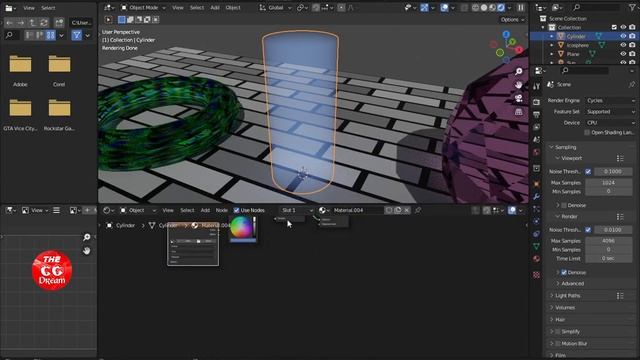640x360 pixels.
Task: Select rendered viewport shading mode
Action: pyautogui.click(x=501, y=8)
